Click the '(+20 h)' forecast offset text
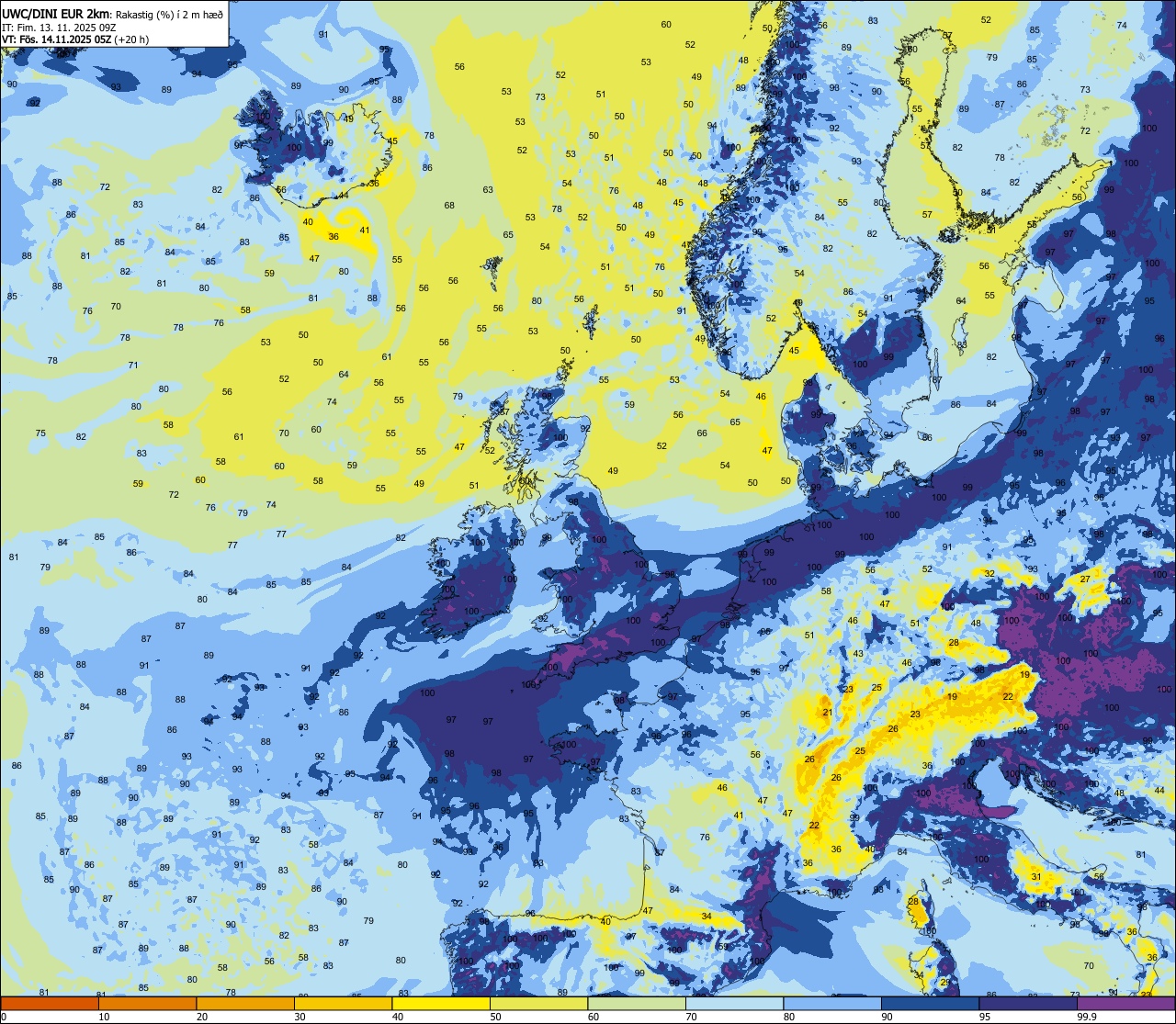The image size is (1176, 1024). pos(131,39)
